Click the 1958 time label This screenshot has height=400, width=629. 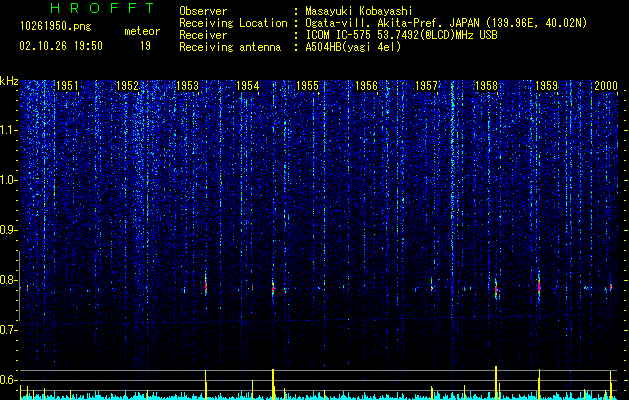click(486, 86)
